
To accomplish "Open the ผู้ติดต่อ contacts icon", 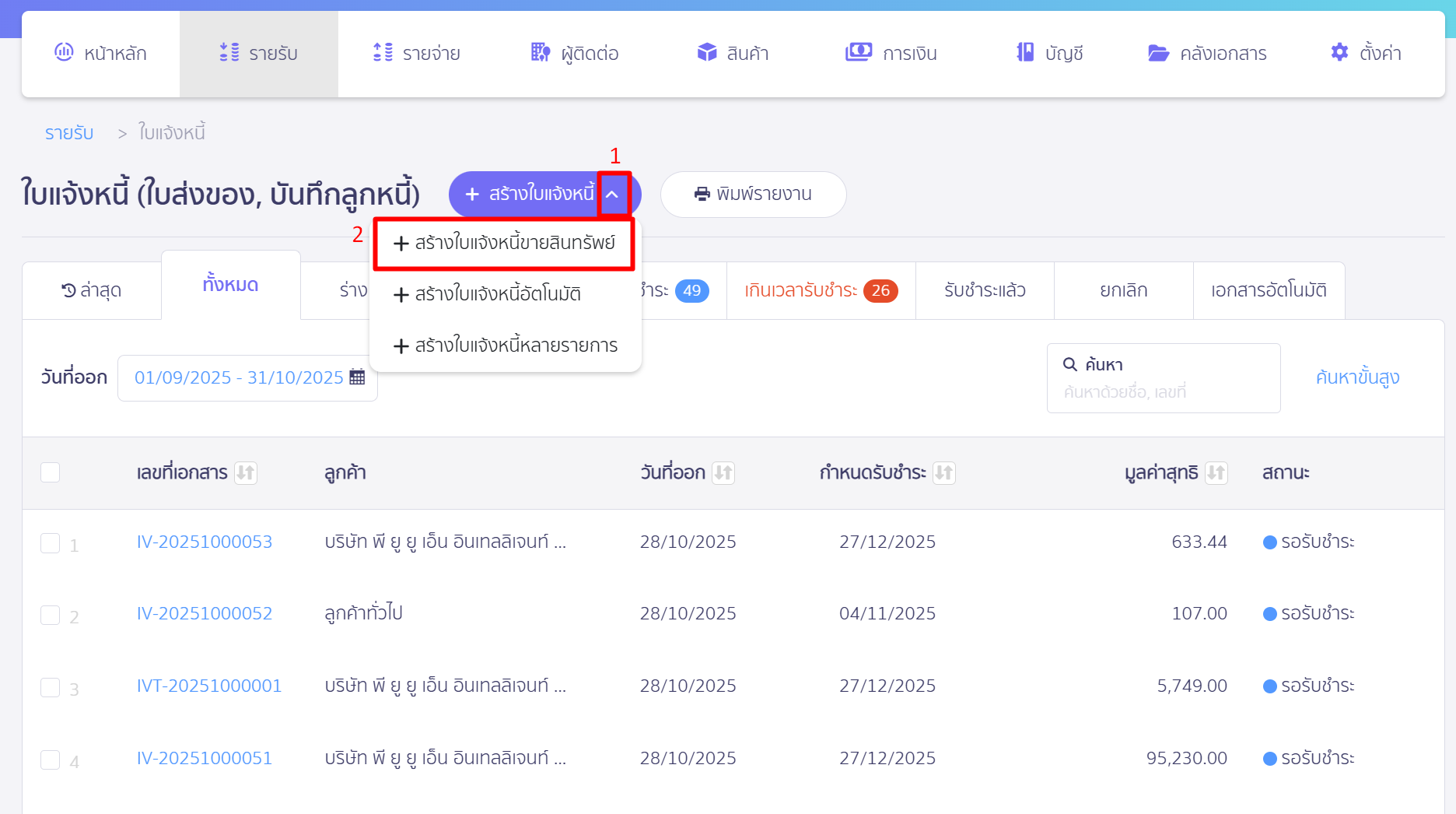I will pos(538,52).
